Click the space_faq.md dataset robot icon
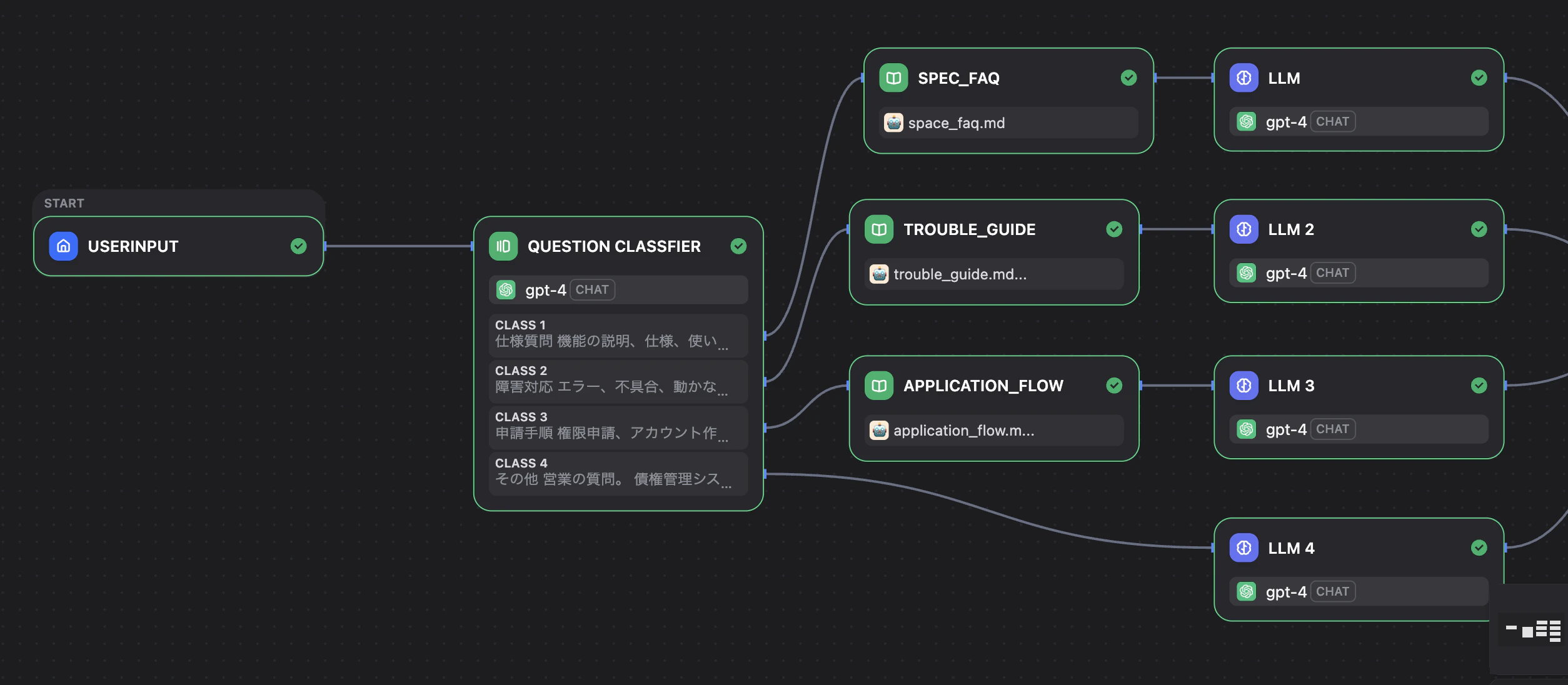The image size is (1568, 685). [x=893, y=123]
